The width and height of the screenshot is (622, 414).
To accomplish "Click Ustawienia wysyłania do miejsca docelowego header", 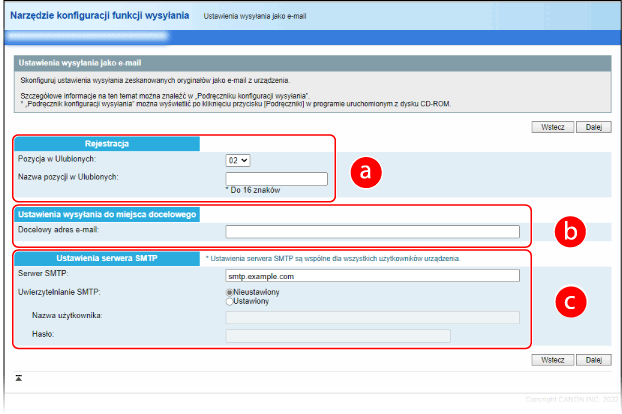I will click(x=106, y=213).
